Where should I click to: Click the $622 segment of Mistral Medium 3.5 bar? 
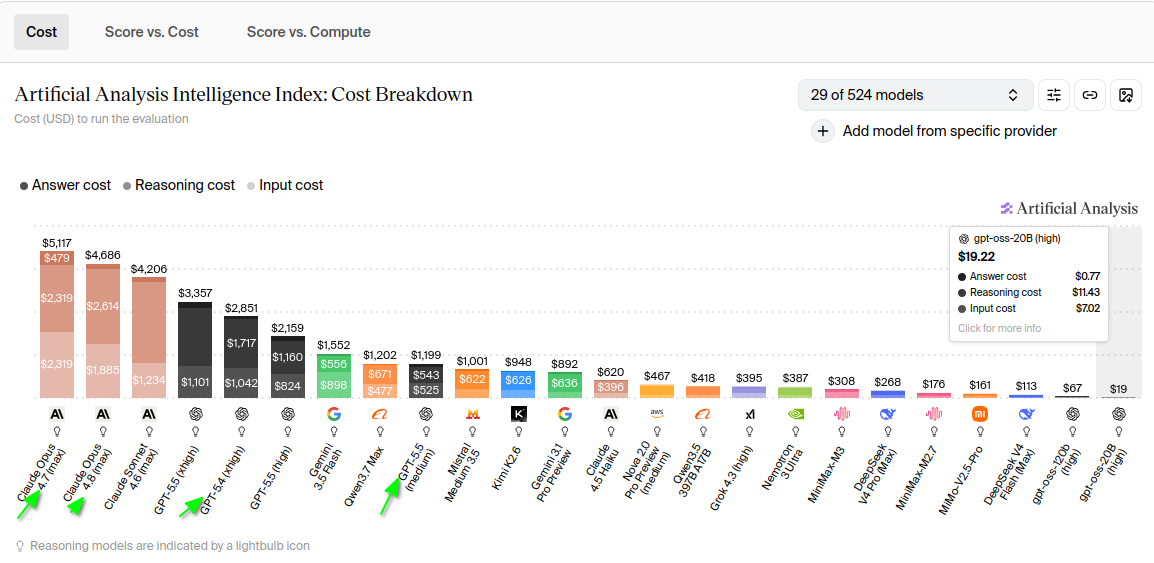[x=472, y=379]
